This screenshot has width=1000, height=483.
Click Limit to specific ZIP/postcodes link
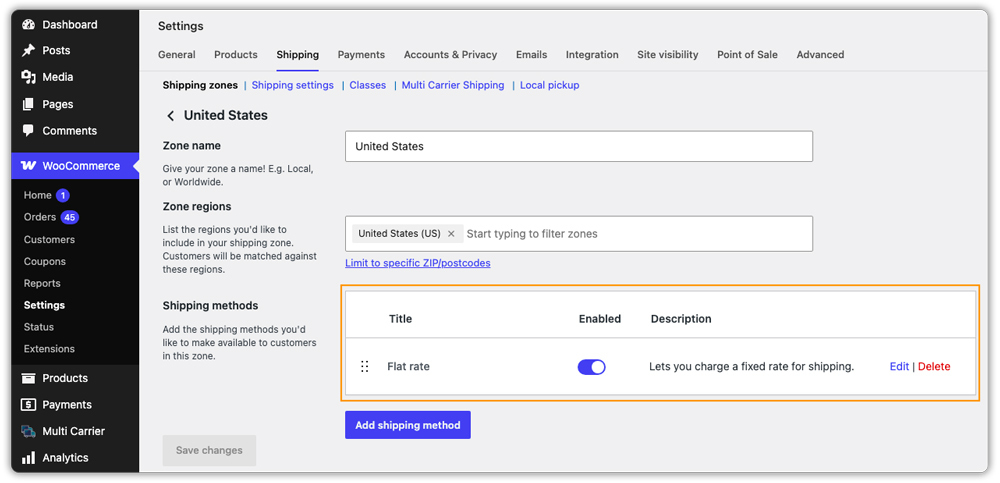pos(418,263)
